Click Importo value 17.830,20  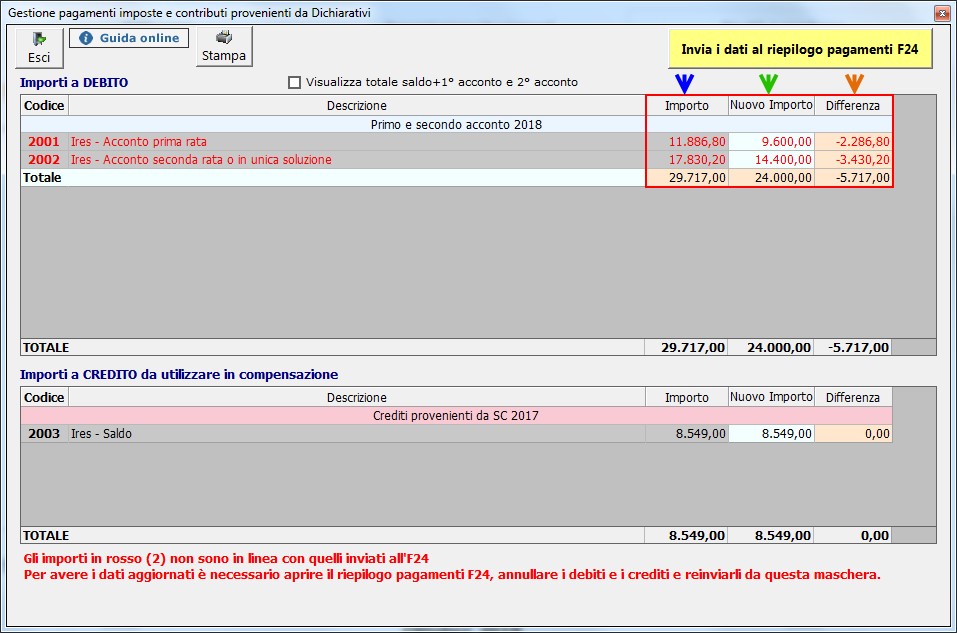687,160
